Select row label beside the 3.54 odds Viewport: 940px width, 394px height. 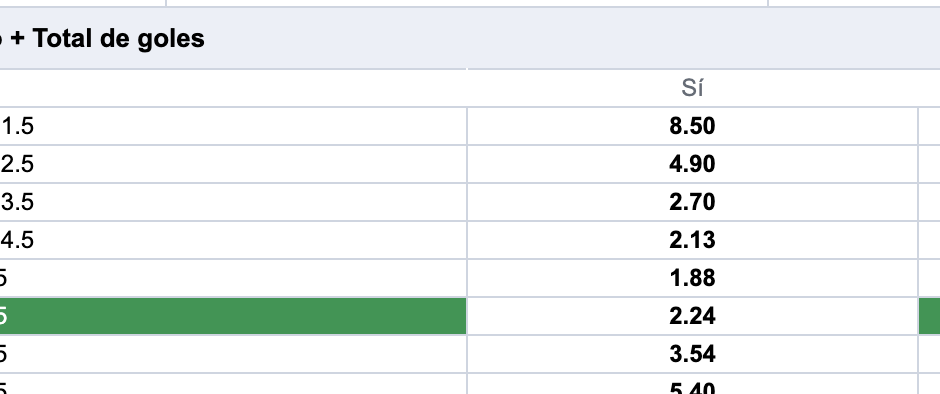[x=233, y=354]
